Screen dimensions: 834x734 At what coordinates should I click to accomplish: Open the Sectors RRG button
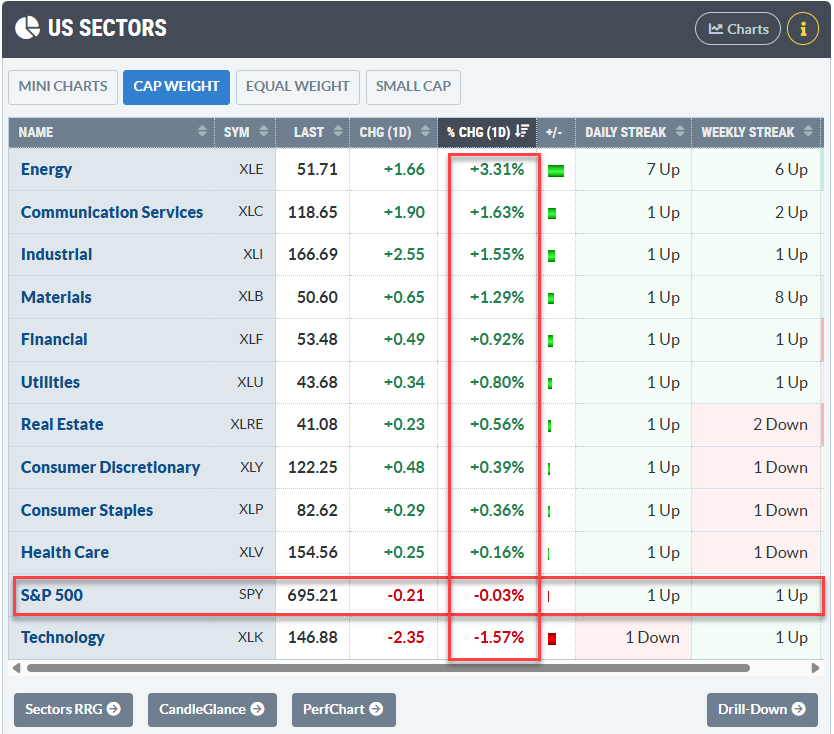pyautogui.click(x=73, y=710)
